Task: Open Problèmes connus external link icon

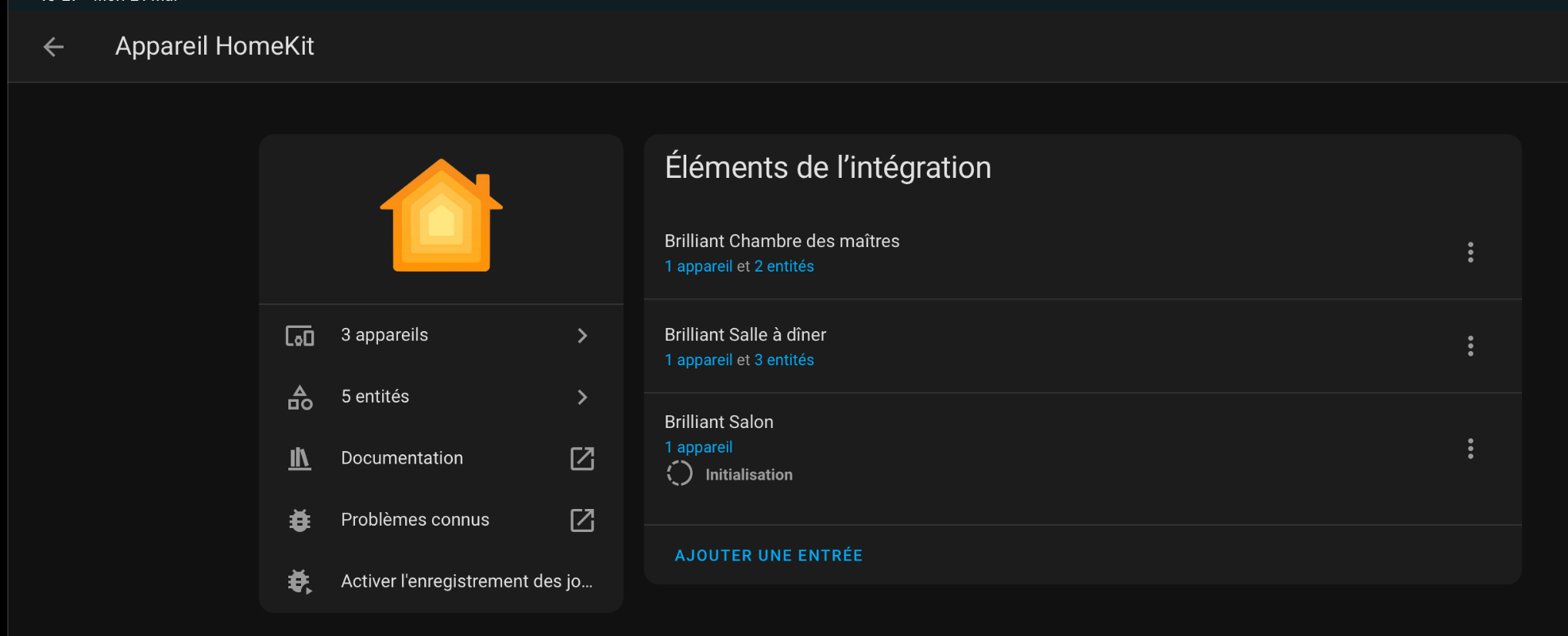Action: coord(582,520)
